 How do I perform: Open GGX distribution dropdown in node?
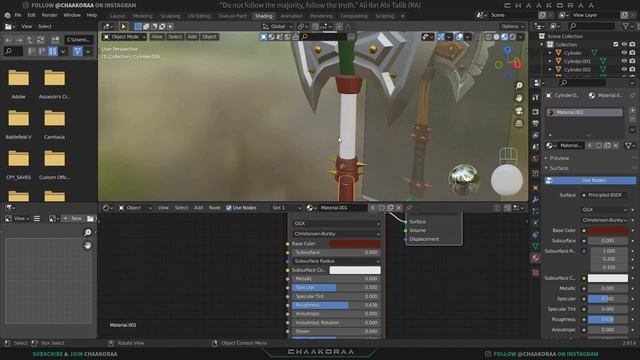pos(337,223)
